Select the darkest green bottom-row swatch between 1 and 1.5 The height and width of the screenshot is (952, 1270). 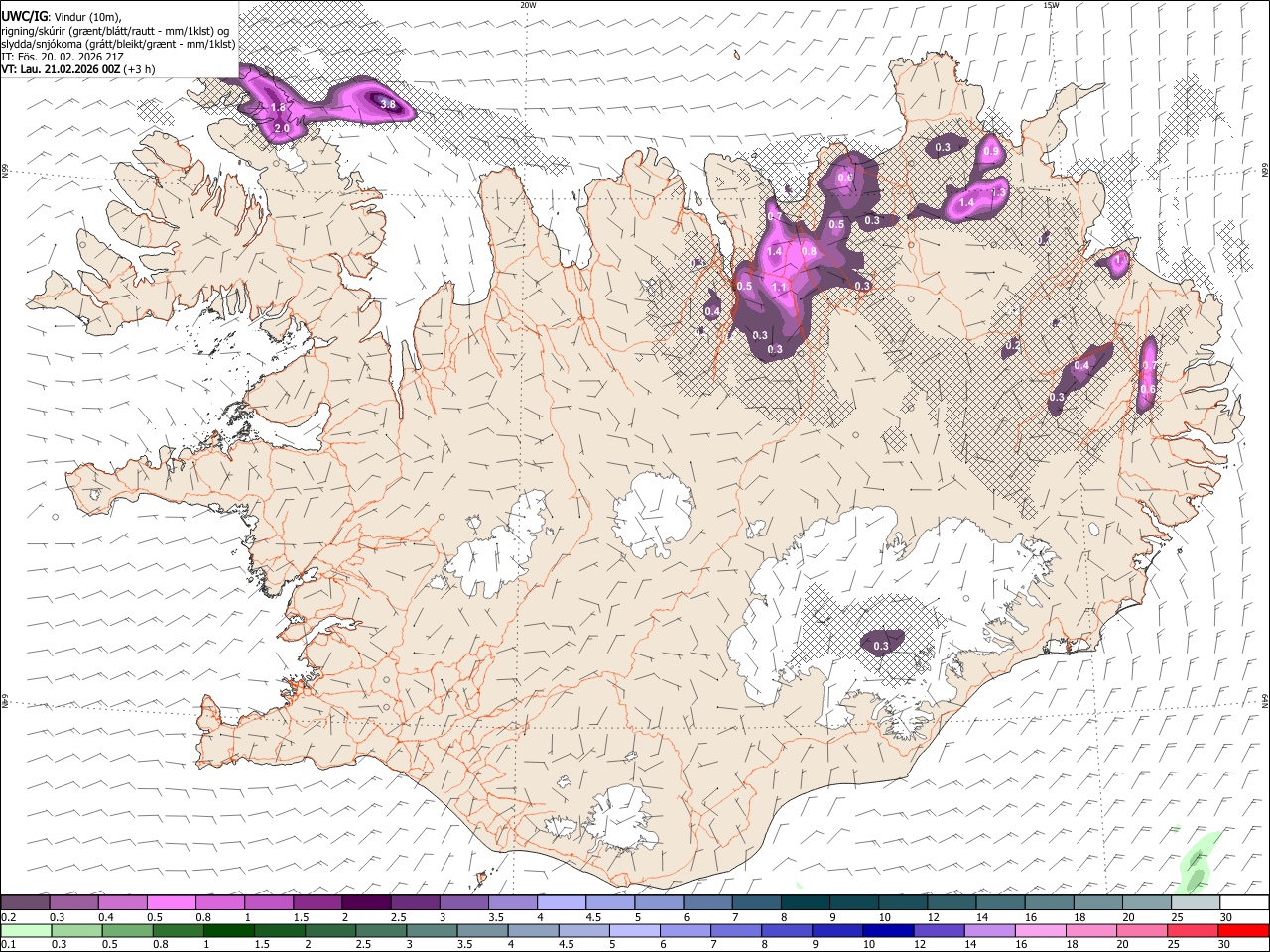click(229, 931)
